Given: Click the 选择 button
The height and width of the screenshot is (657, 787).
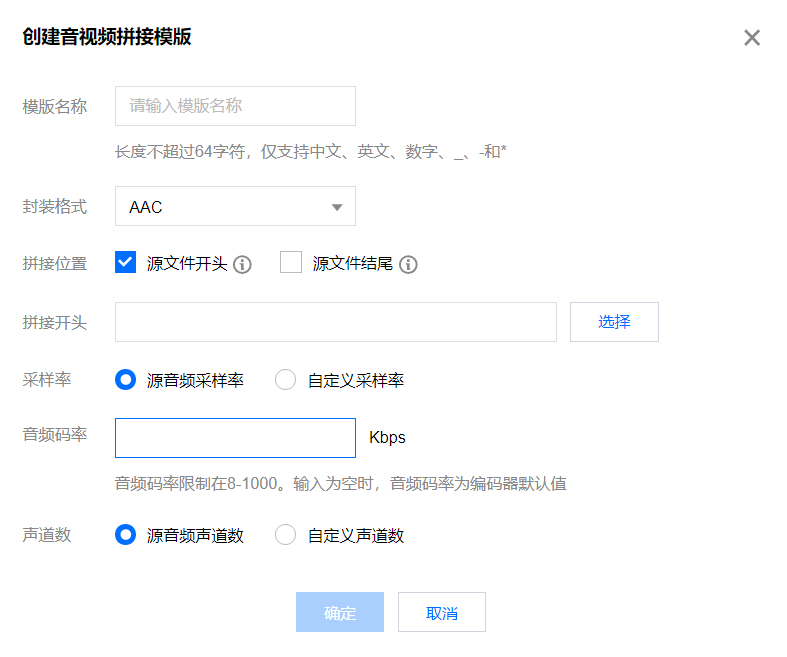Looking at the screenshot, I should [614, 322].
